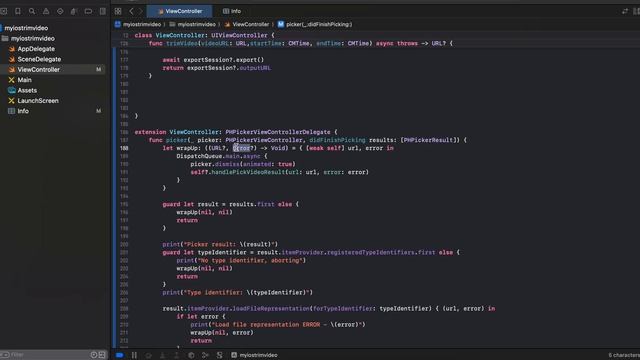Open the SceneDelegate file

pyautogui.click(x=39, y=59)
